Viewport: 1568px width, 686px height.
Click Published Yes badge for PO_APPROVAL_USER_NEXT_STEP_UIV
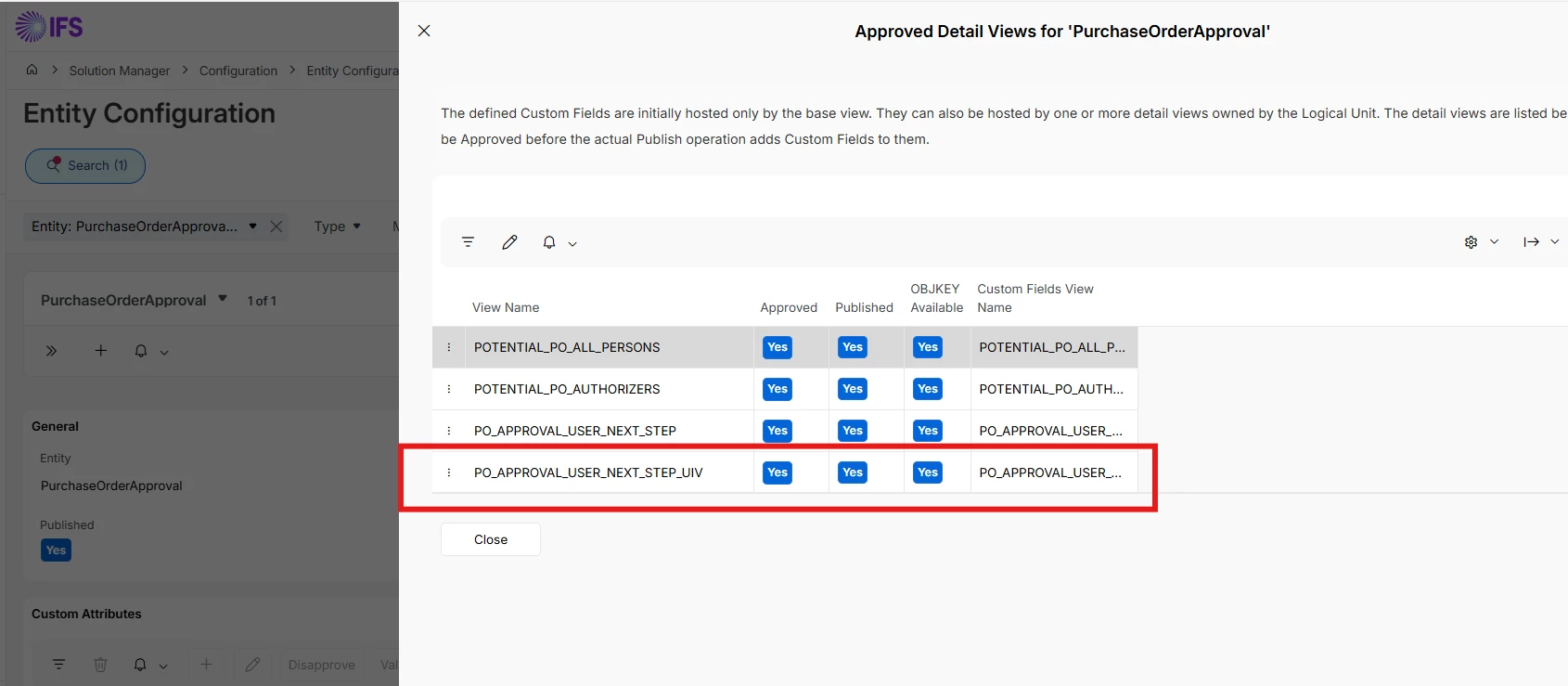pos(853,472)
